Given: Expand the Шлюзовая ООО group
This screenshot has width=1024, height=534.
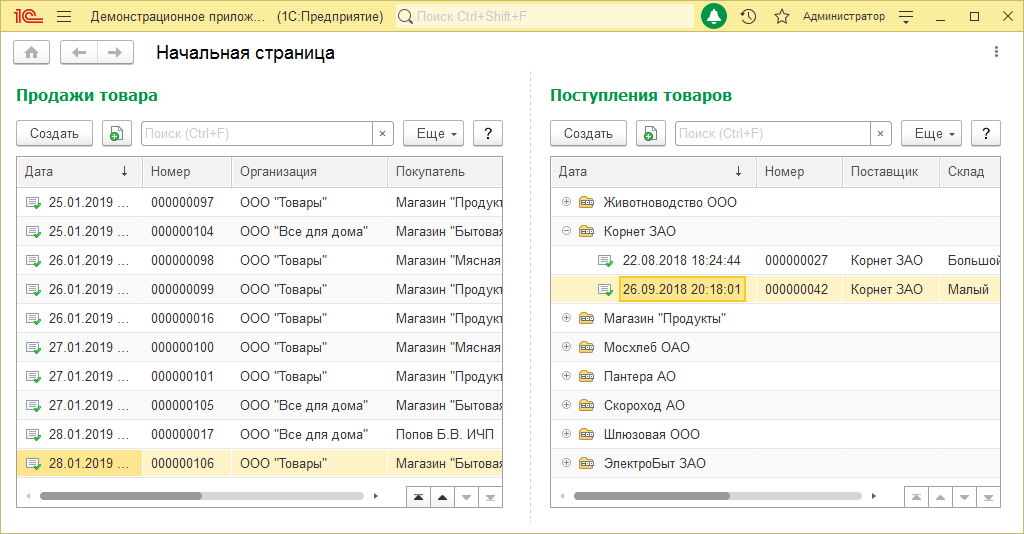Looking at the screenshot, I should (x=566, y=433).
